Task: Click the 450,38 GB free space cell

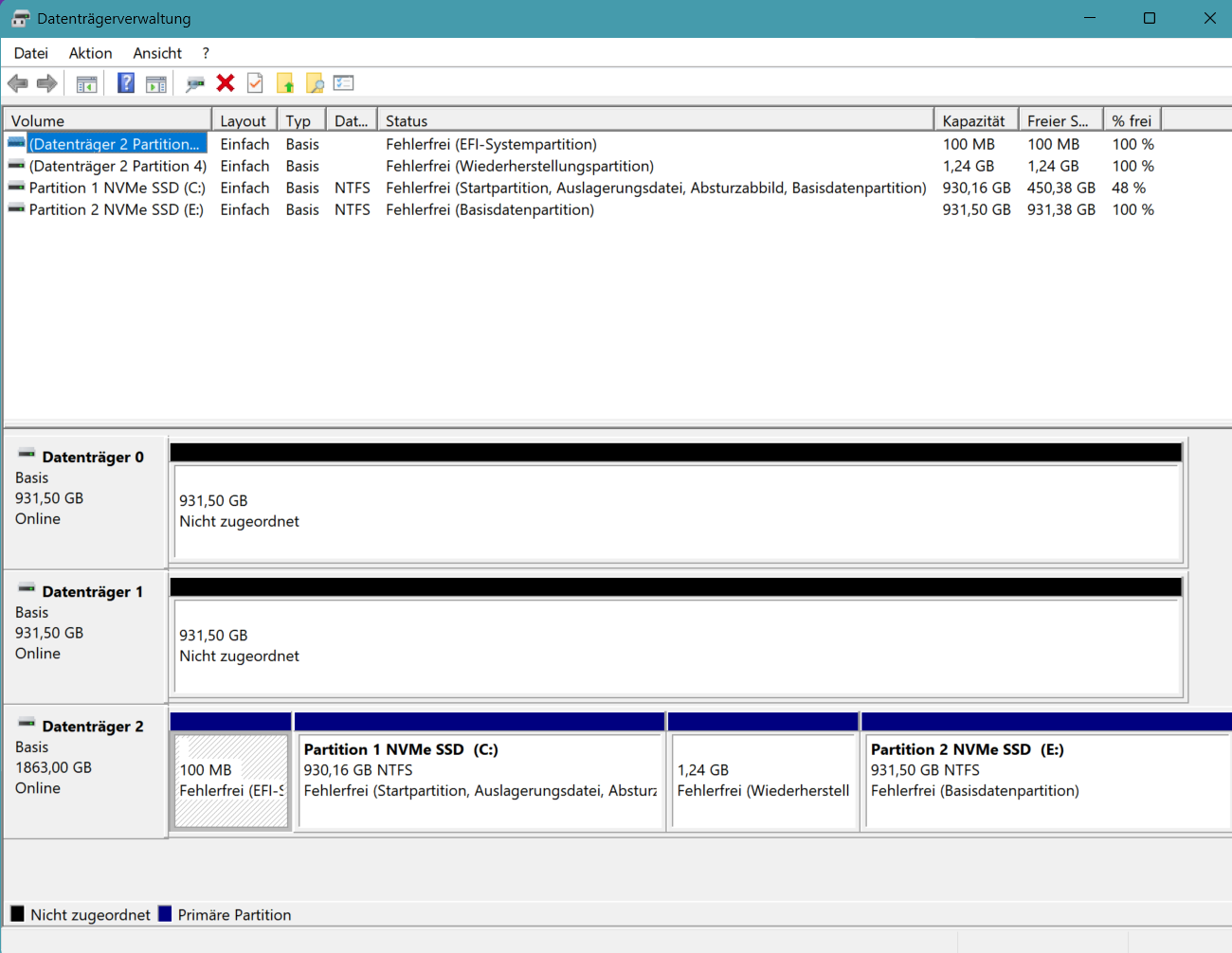Action: coord(1060,188)
